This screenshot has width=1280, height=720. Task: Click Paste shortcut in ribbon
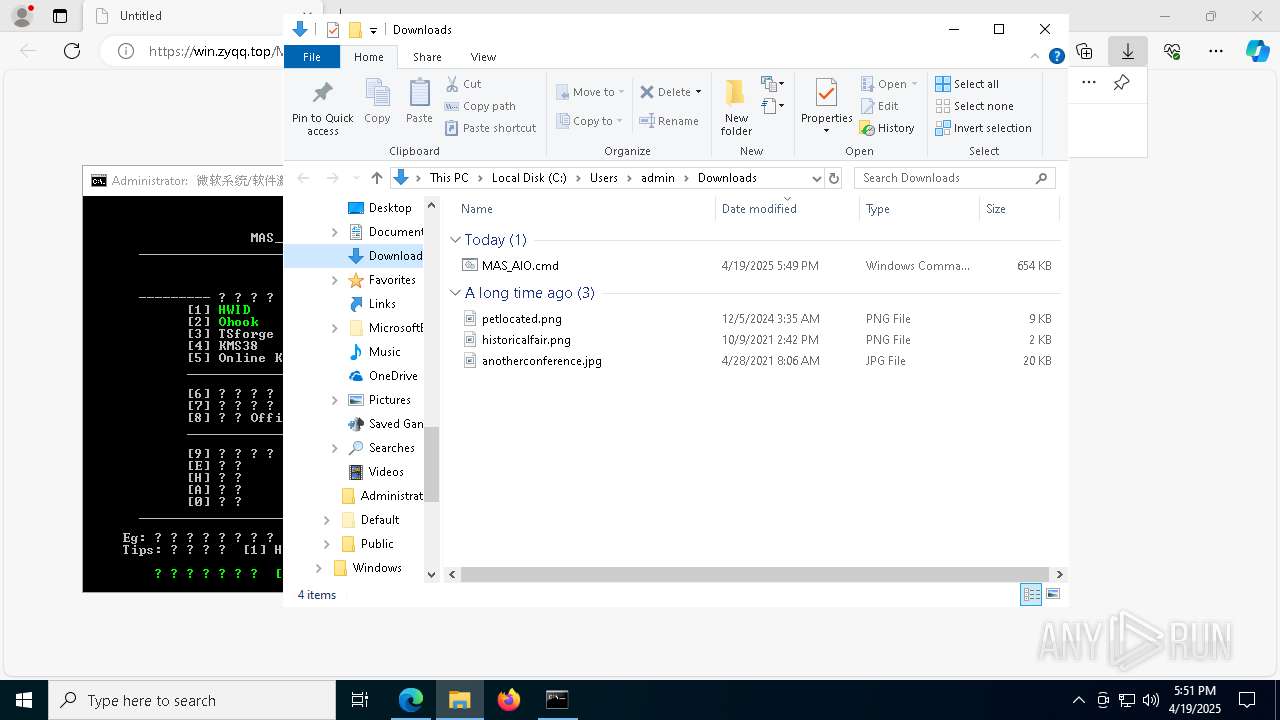[x=490, y=128]
